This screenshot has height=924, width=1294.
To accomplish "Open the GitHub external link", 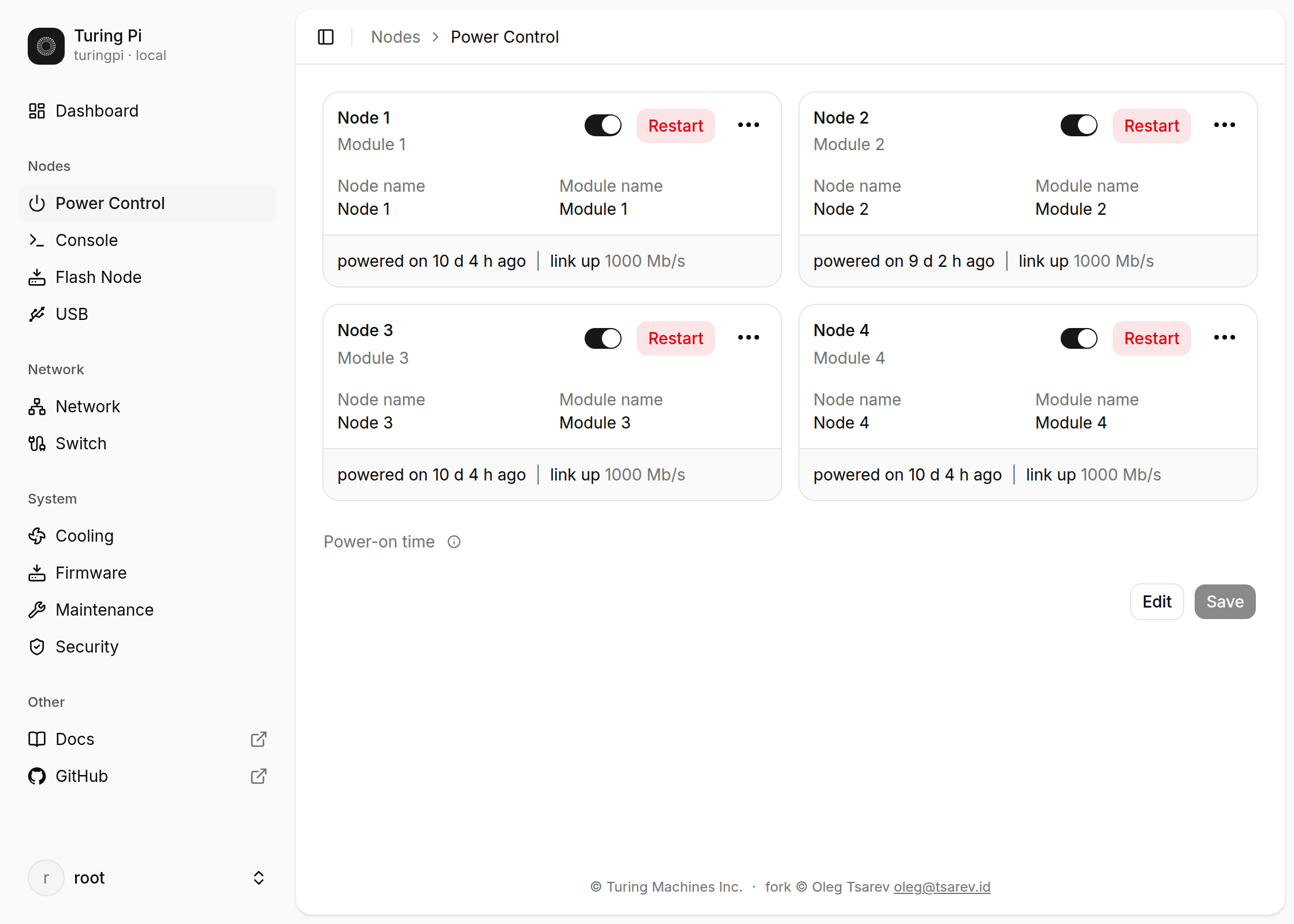I will click(x=148, y=776).
